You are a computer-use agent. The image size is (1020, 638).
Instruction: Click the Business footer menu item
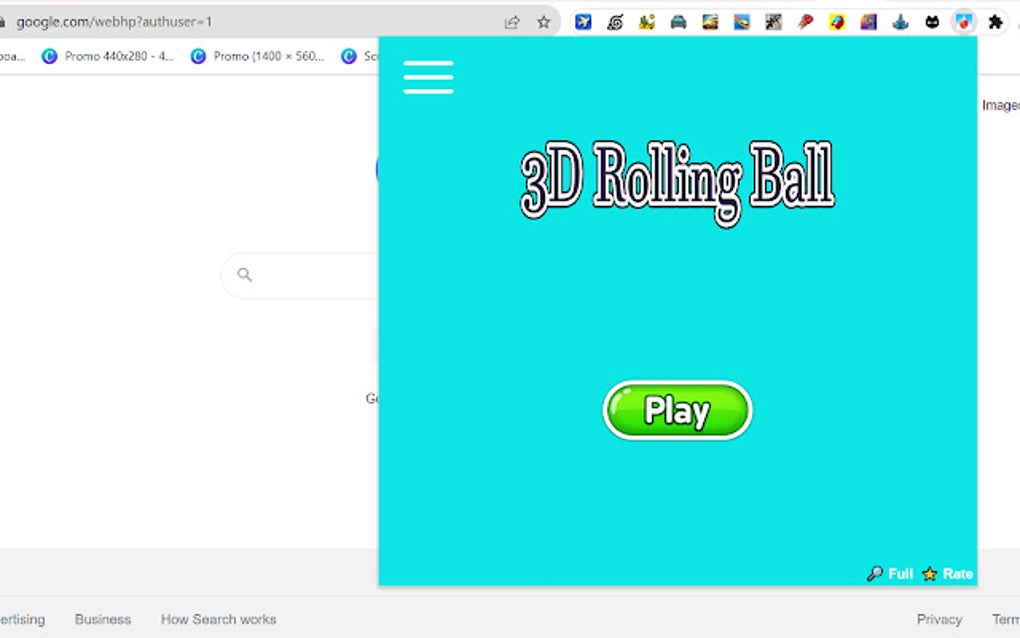[x=103, y=619]
